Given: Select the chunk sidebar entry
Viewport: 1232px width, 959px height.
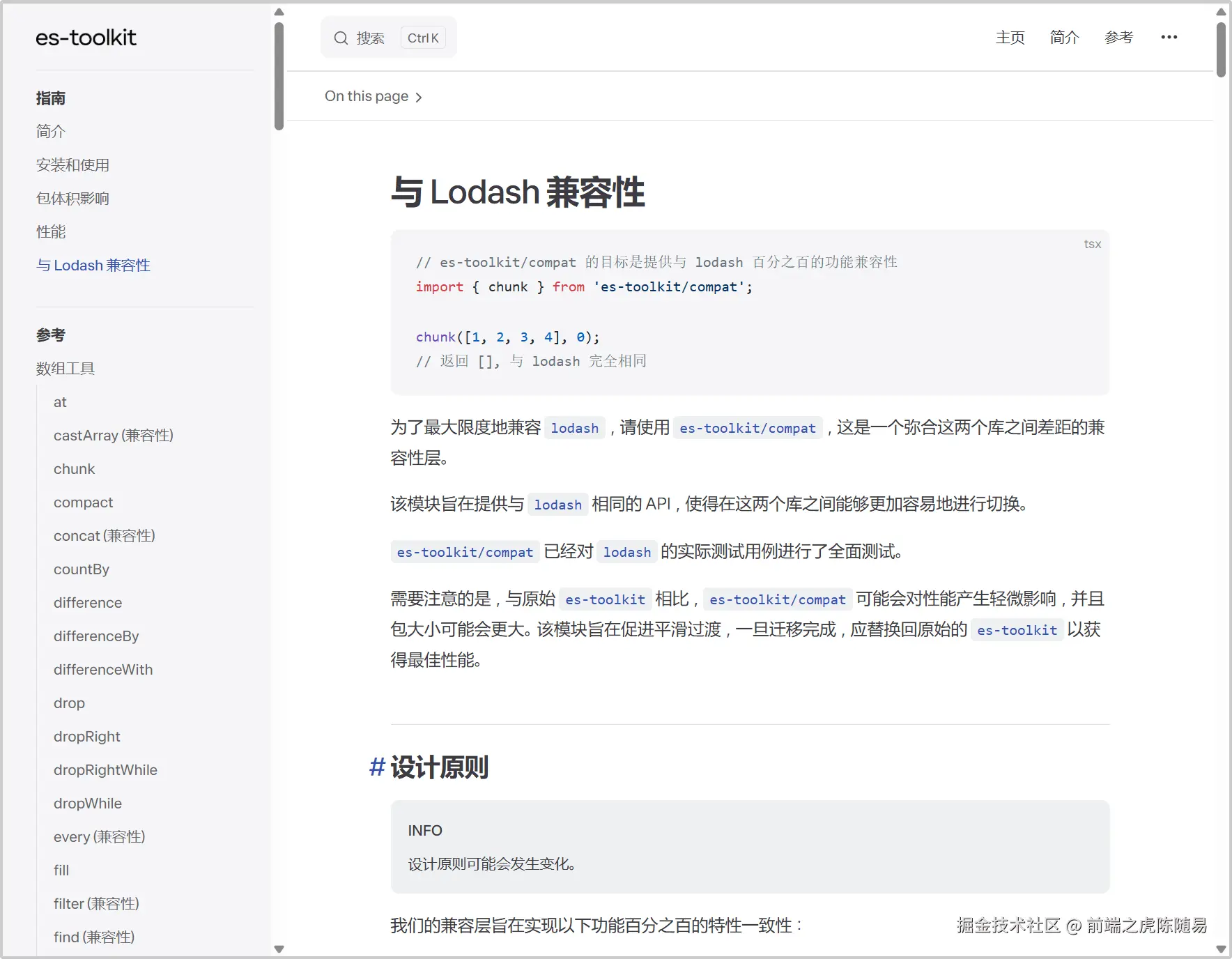Looking at the screenshot, I should click(x=74, y=468).
